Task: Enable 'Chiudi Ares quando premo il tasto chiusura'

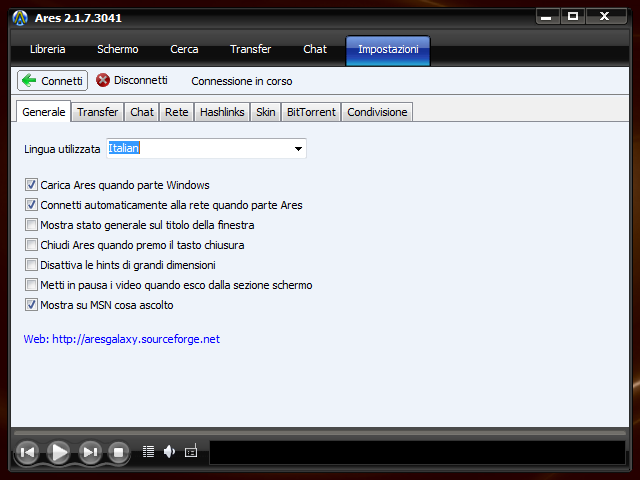Action: pos(31,245)
